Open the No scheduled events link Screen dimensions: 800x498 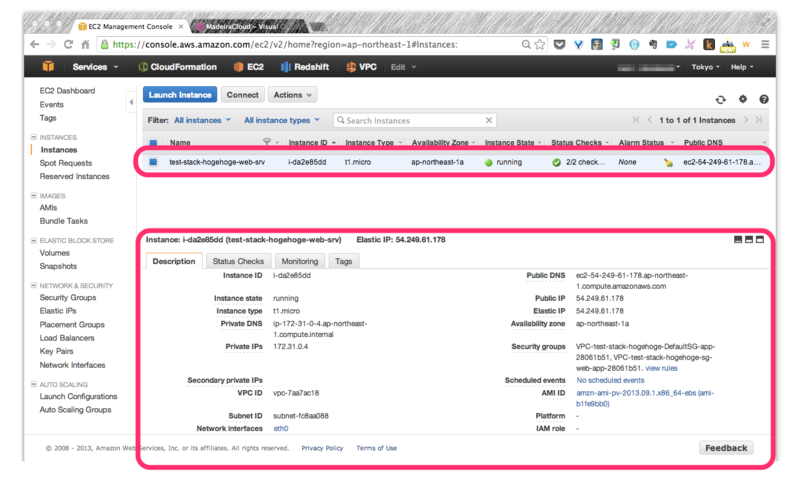coord(610,380)
